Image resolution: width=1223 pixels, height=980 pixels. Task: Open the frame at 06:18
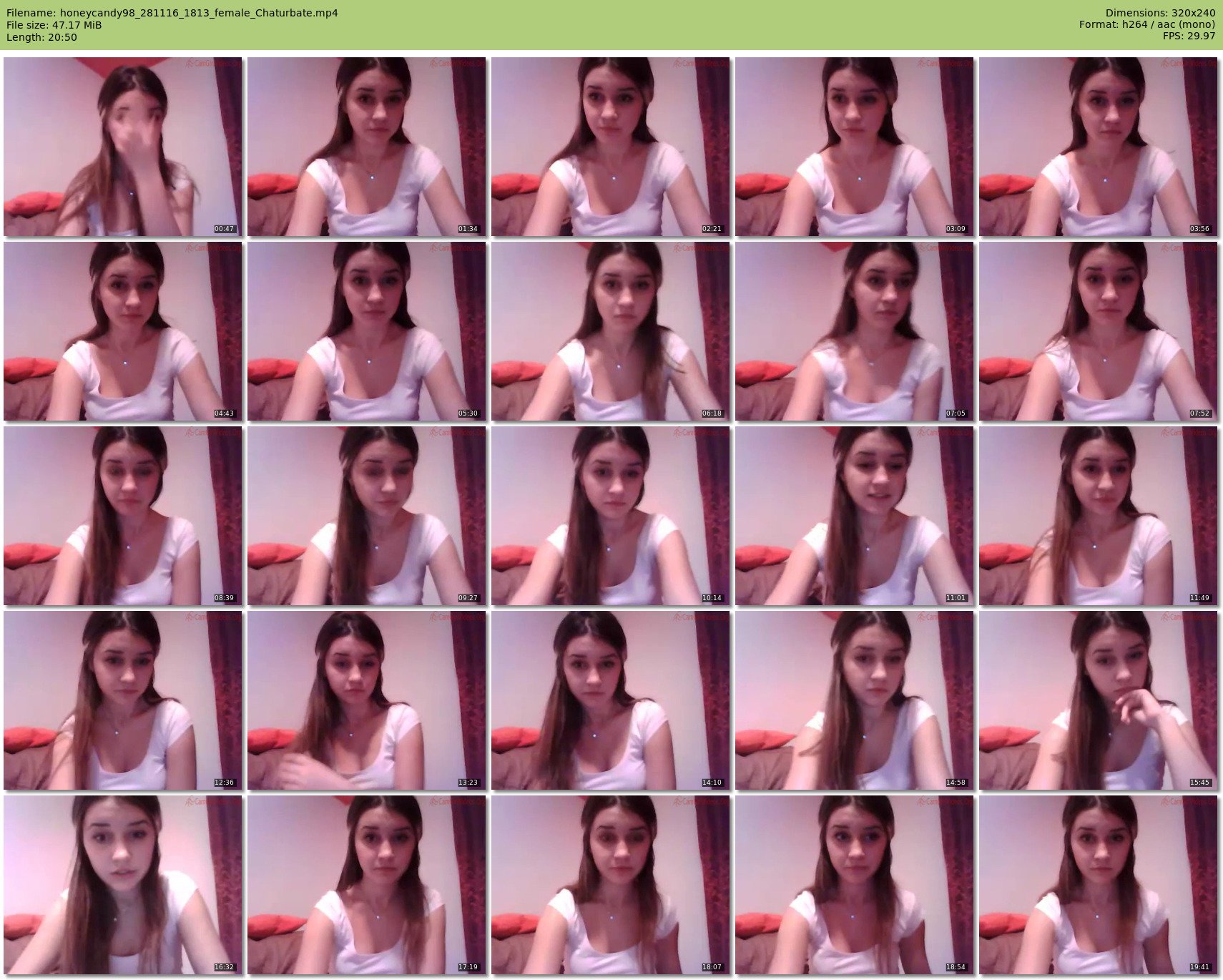tap(610, 331)
